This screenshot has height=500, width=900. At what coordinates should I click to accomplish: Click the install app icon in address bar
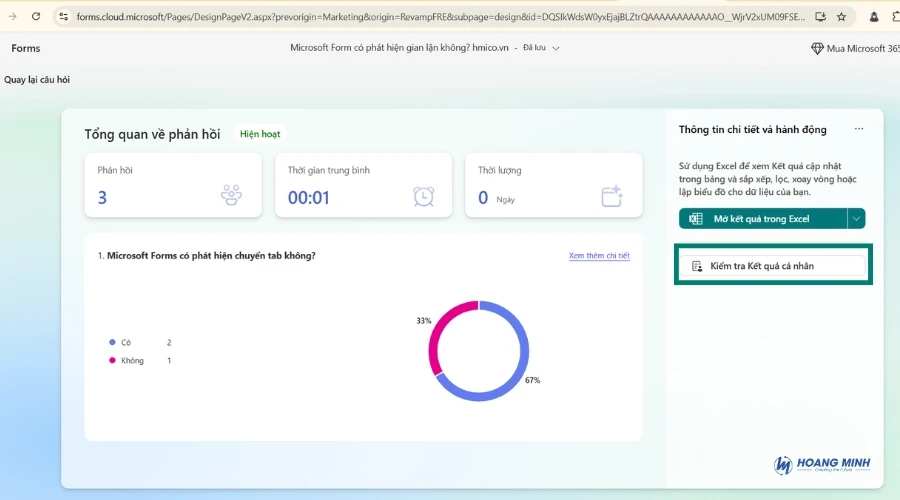(820, 17)
